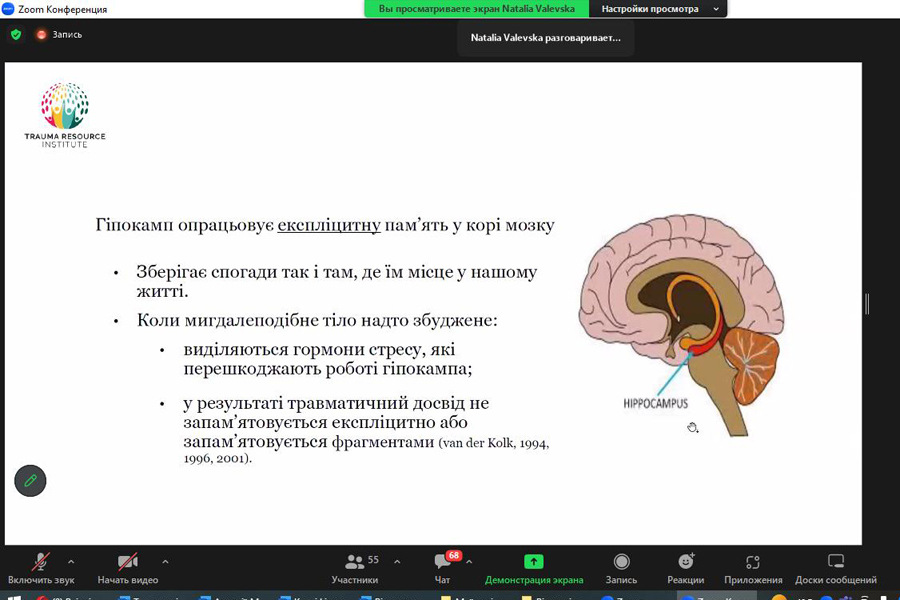Expand video options arrow beside Начать видео
The height and width of the screenshot is (600, 900).
165,562
